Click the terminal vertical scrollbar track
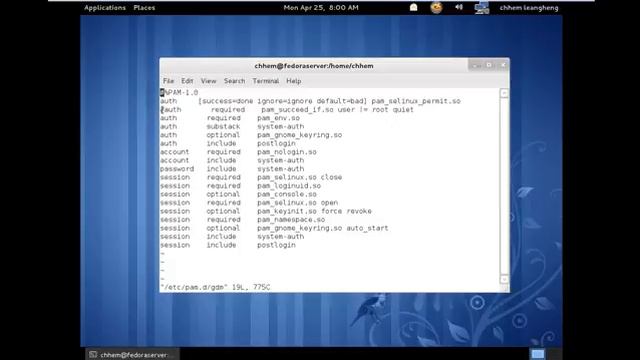This screenshot has height=360, width=640. tap(504, 186)
